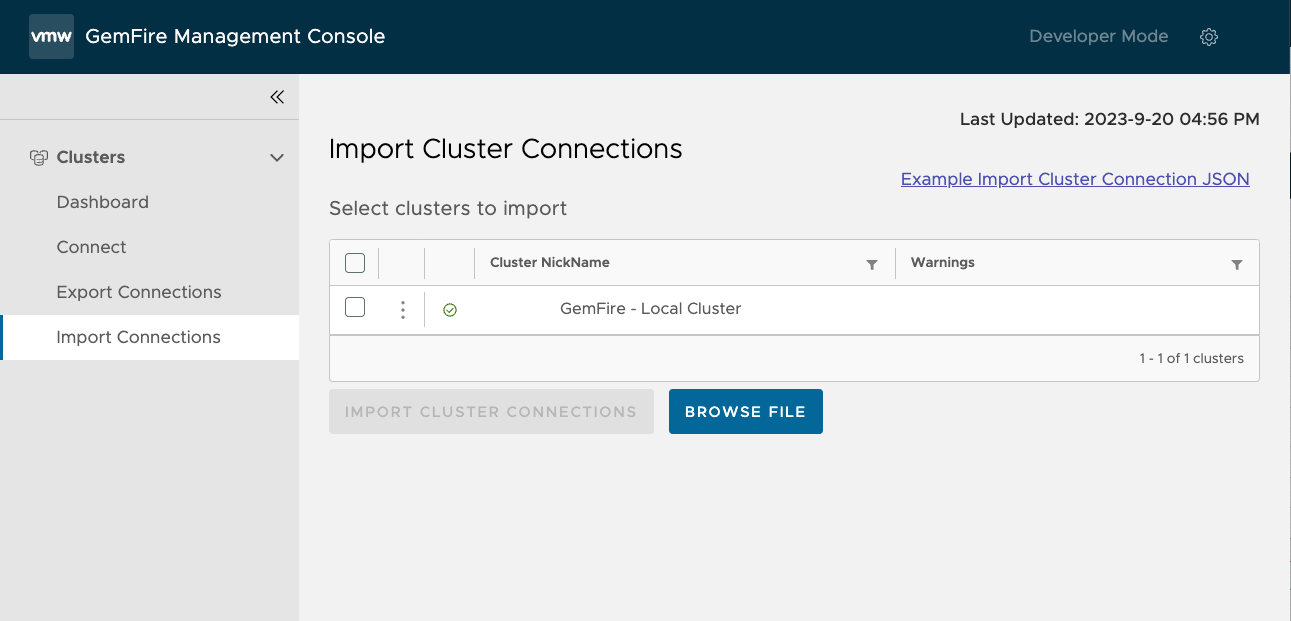The width and height of the screenshot is (1291, 621).
Task: Click the Warnings column header
Action: coord(943,262)
